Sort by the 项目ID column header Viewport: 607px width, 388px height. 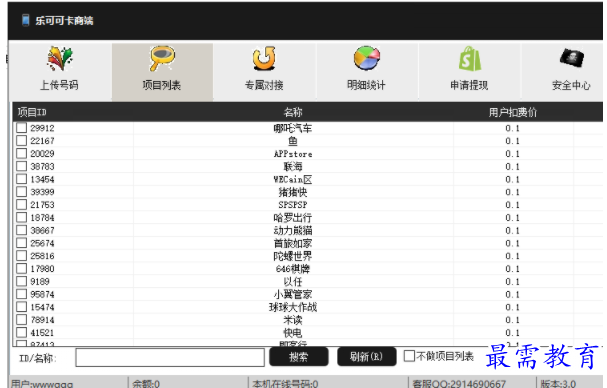(32, 112)
